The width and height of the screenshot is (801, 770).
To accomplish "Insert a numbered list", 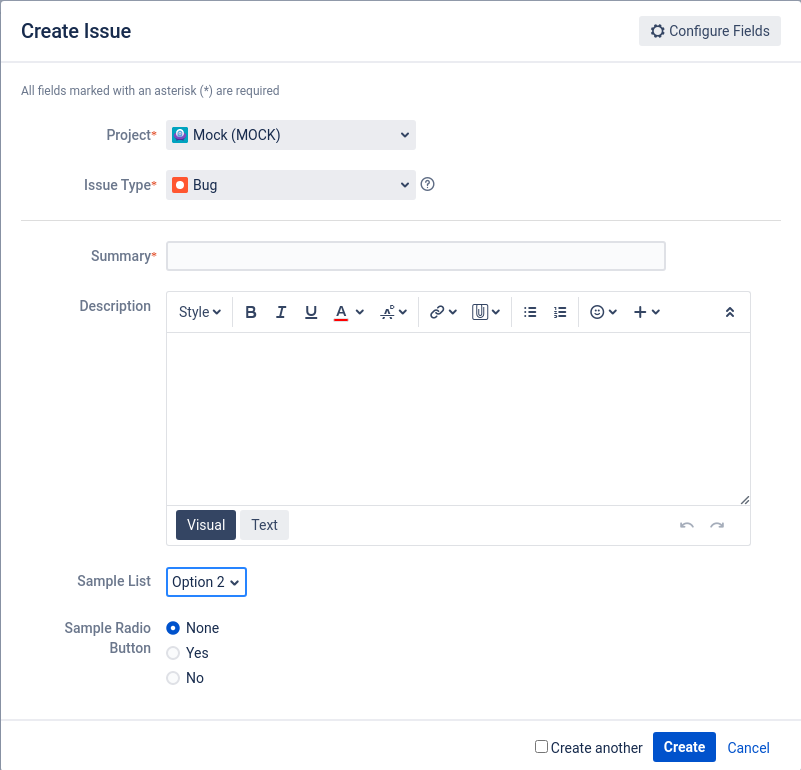I will (560, 312).
